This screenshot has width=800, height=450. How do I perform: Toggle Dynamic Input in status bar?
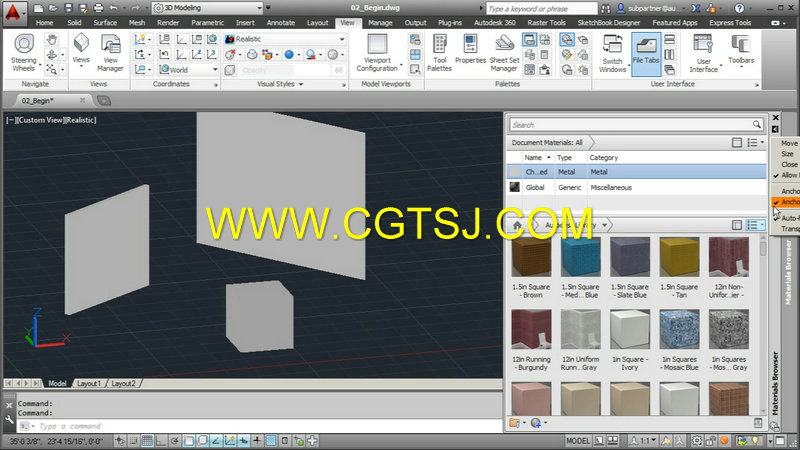pyautogui.click(x=243, y=440)
